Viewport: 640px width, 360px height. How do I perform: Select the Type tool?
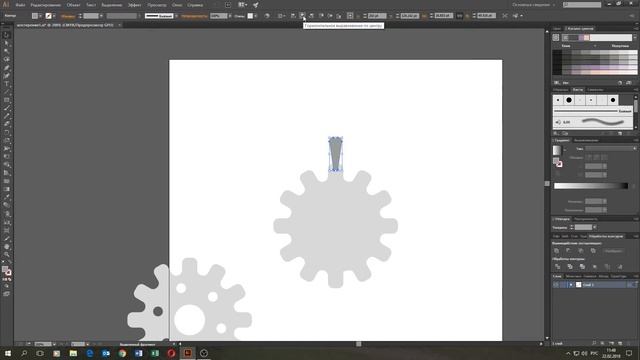pos(7,84)
